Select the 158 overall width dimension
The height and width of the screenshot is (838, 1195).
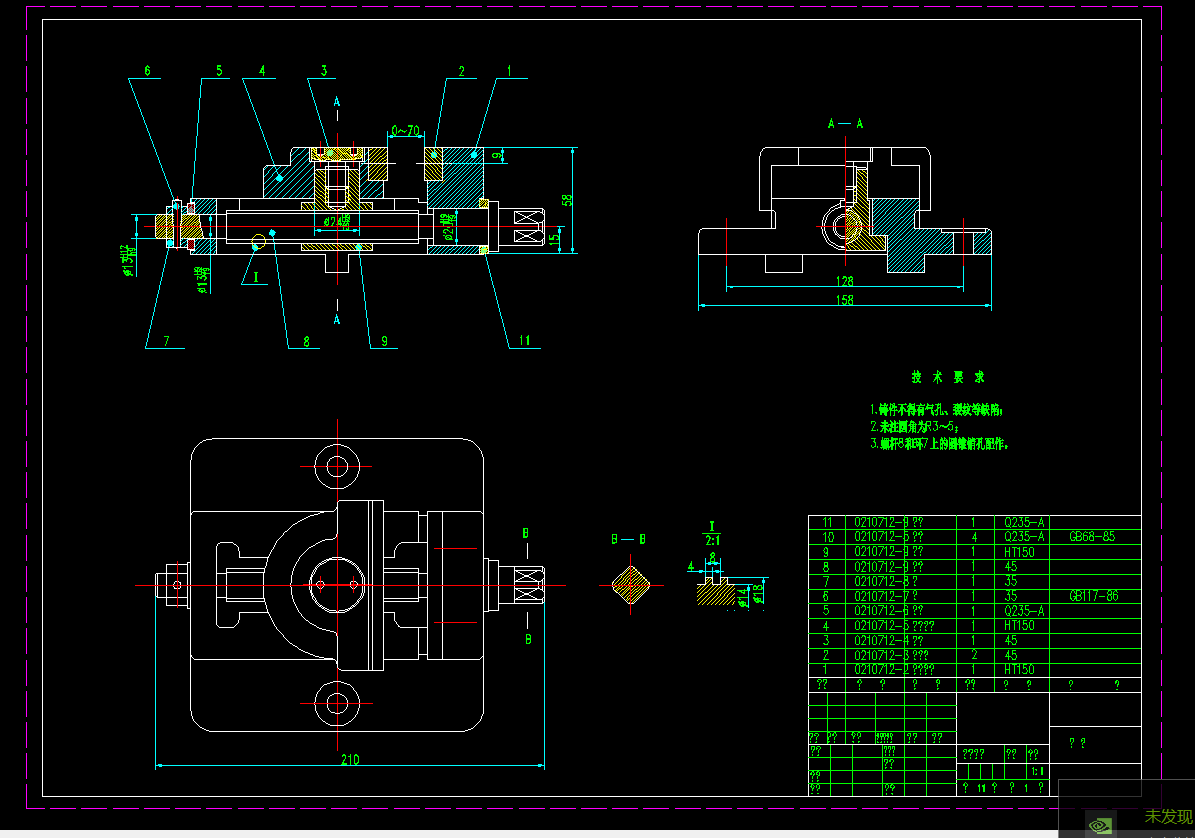tap(844, 300)
